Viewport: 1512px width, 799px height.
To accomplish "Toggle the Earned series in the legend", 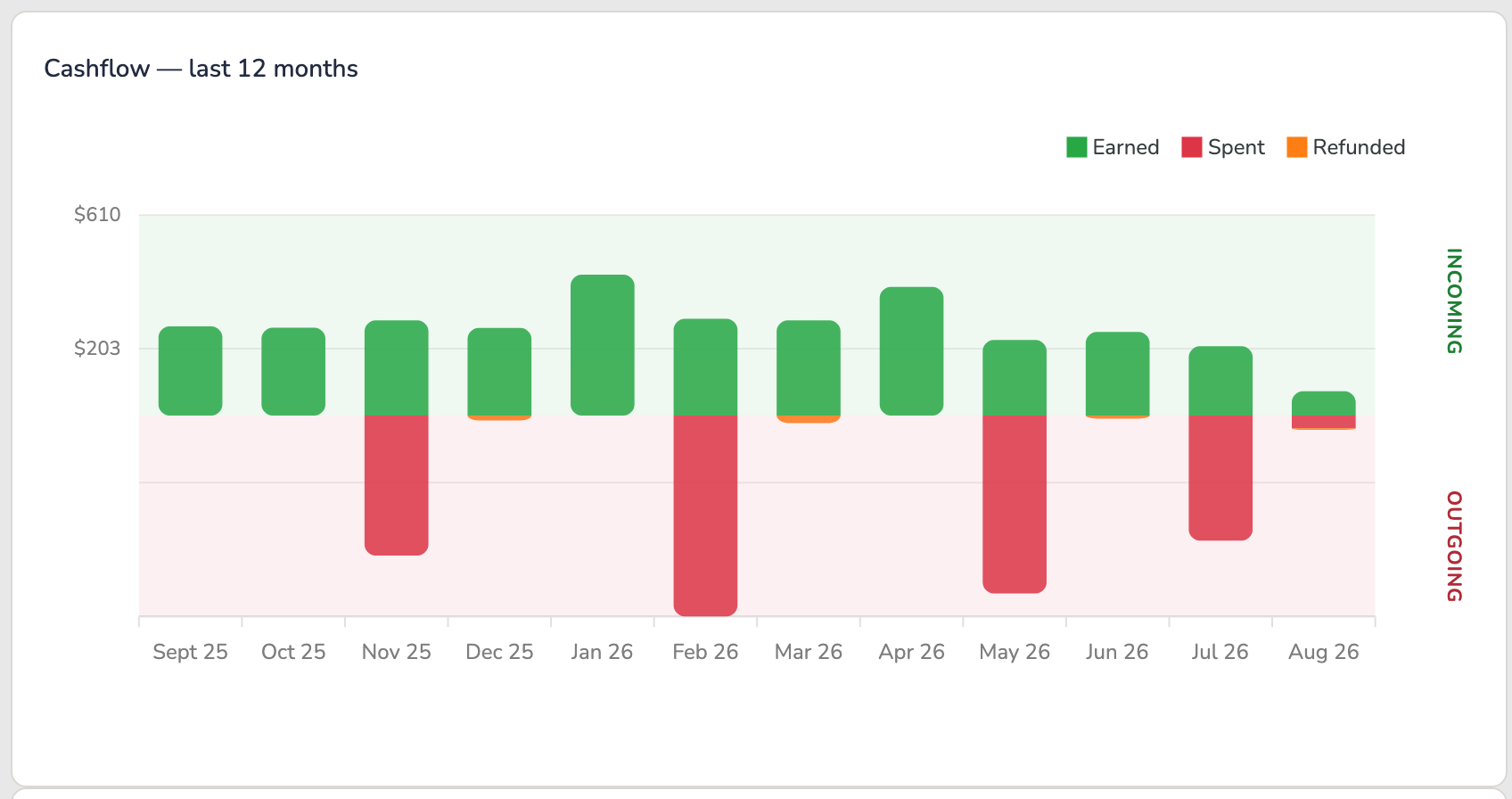I will 1113,147.
